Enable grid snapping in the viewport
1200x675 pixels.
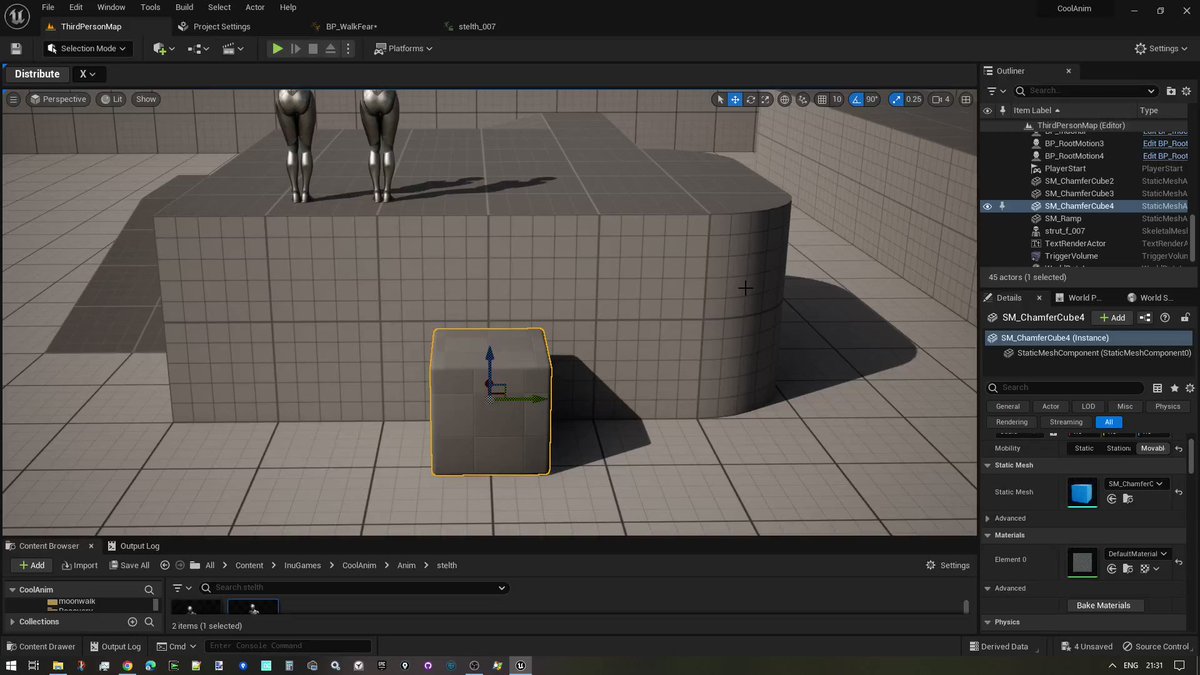[x=821, y=99]
